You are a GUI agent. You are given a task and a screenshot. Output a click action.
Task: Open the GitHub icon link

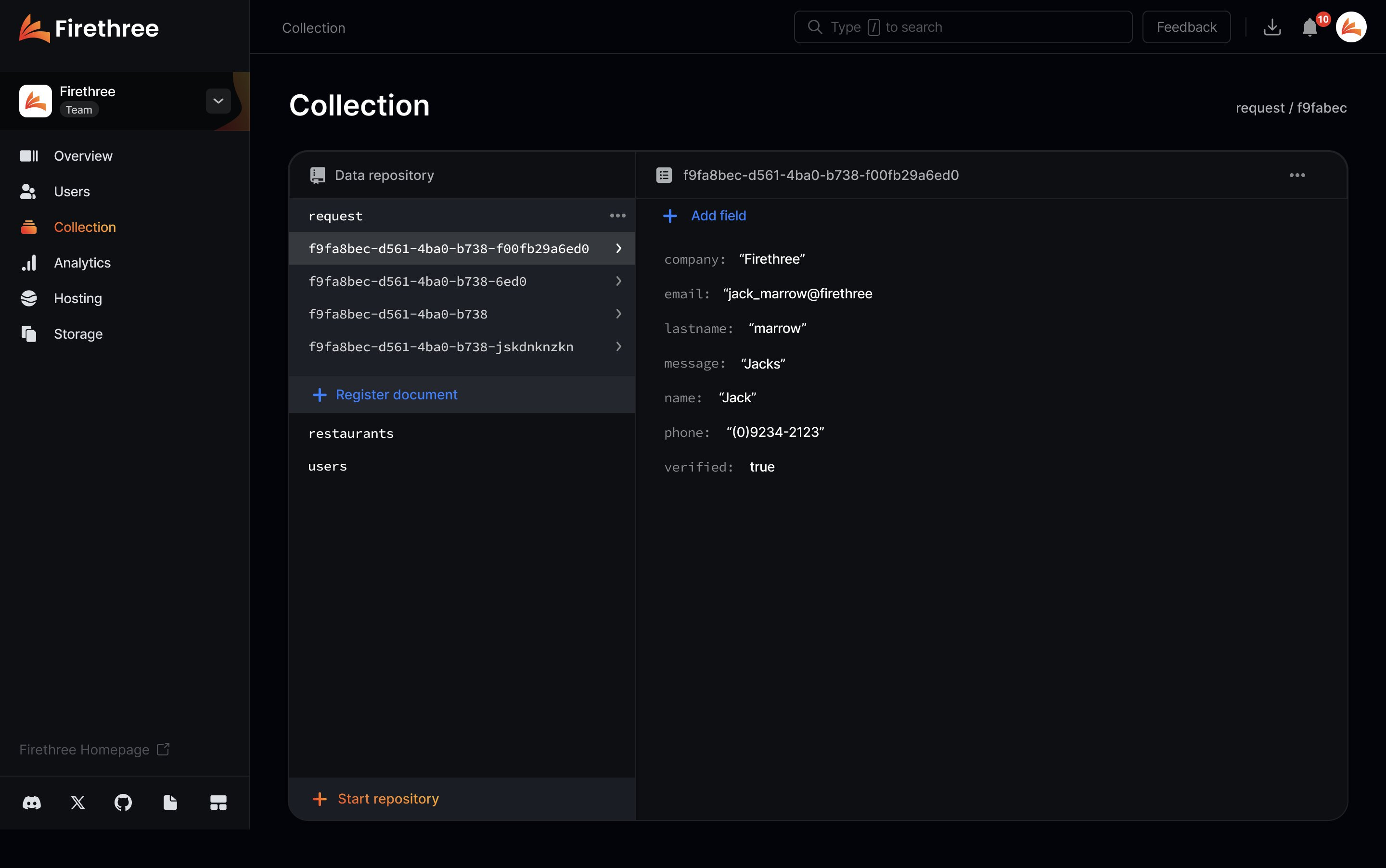[123, 803]
